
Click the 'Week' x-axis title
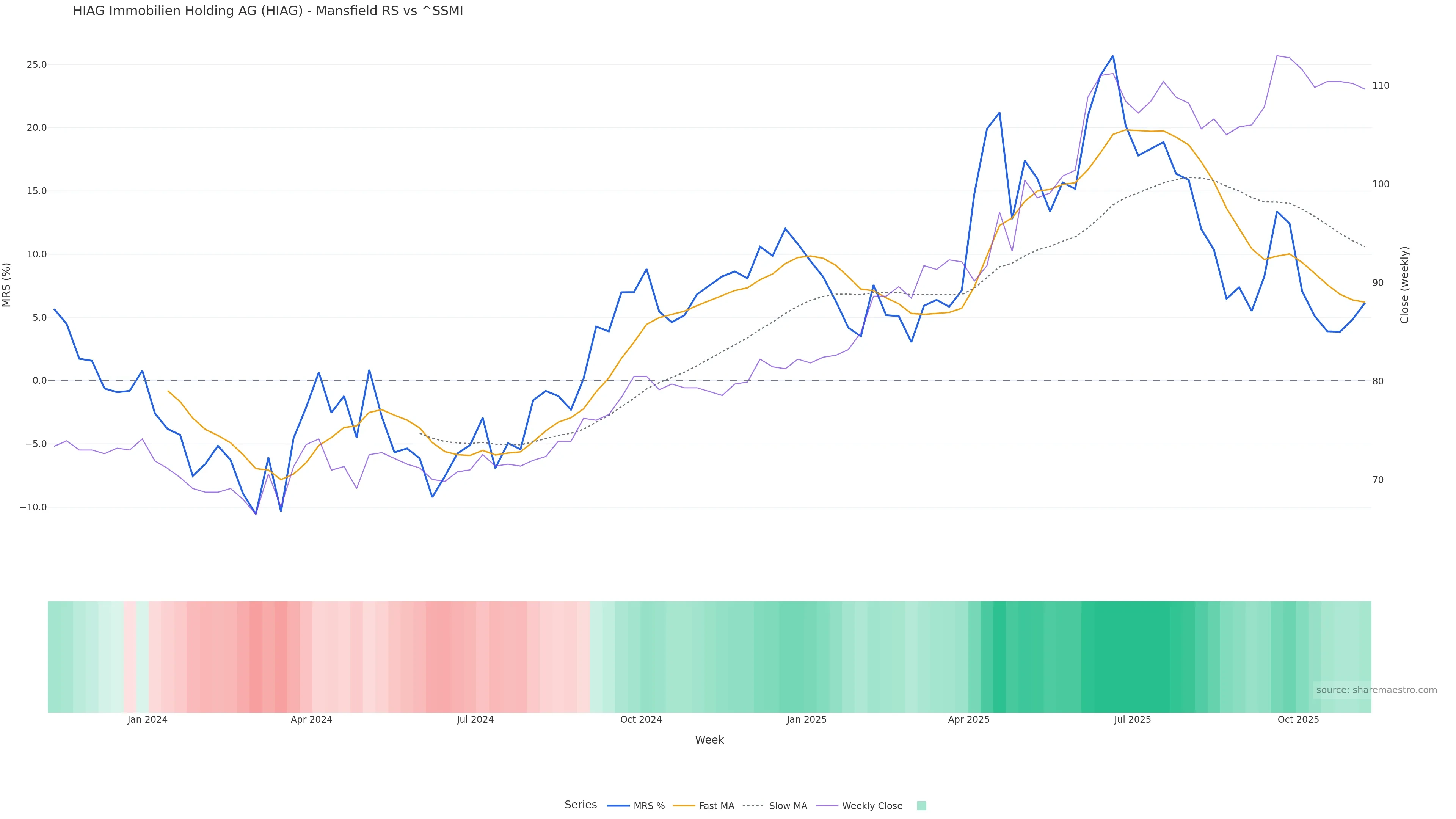(x=709, y=740)
